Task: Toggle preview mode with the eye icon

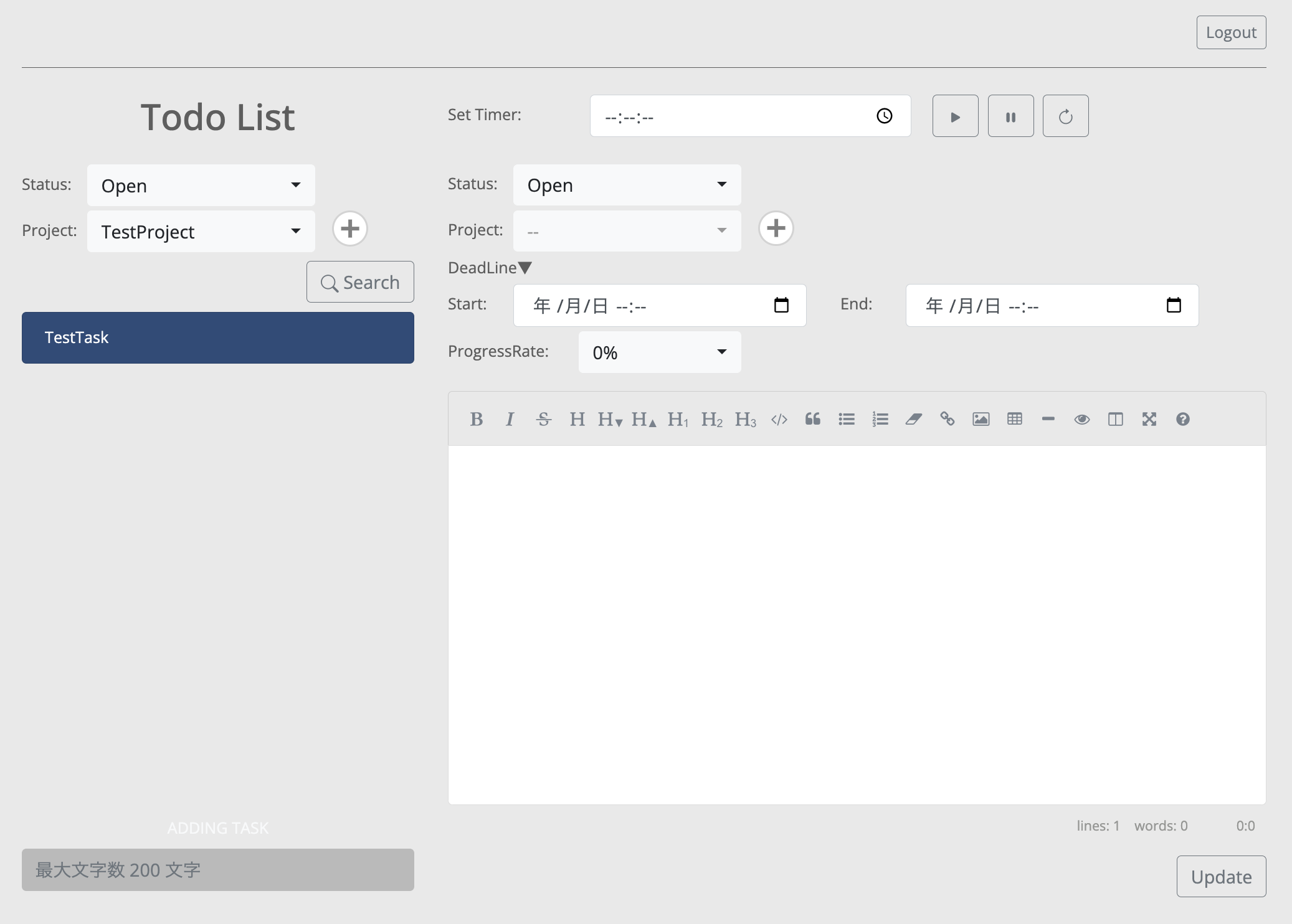Action: pos(1082,418)
